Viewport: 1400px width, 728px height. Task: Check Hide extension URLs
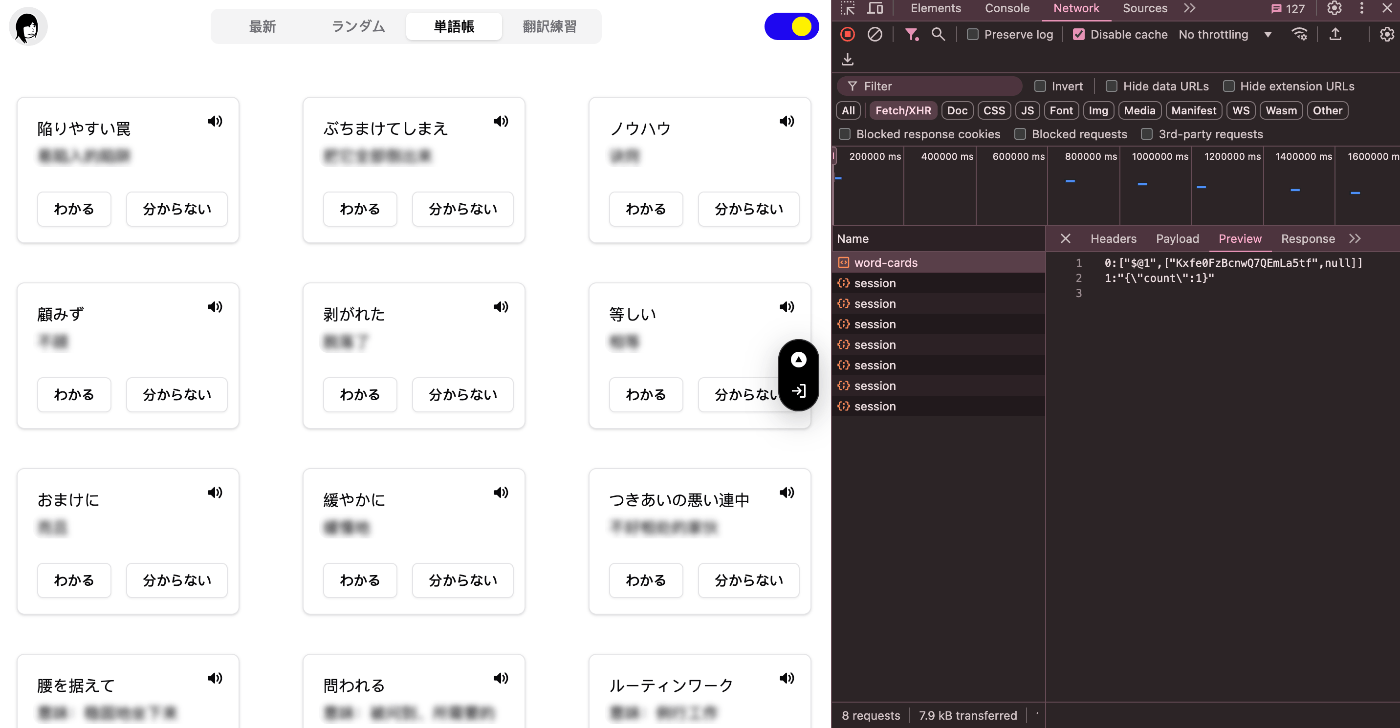[x=1229, y=86]
